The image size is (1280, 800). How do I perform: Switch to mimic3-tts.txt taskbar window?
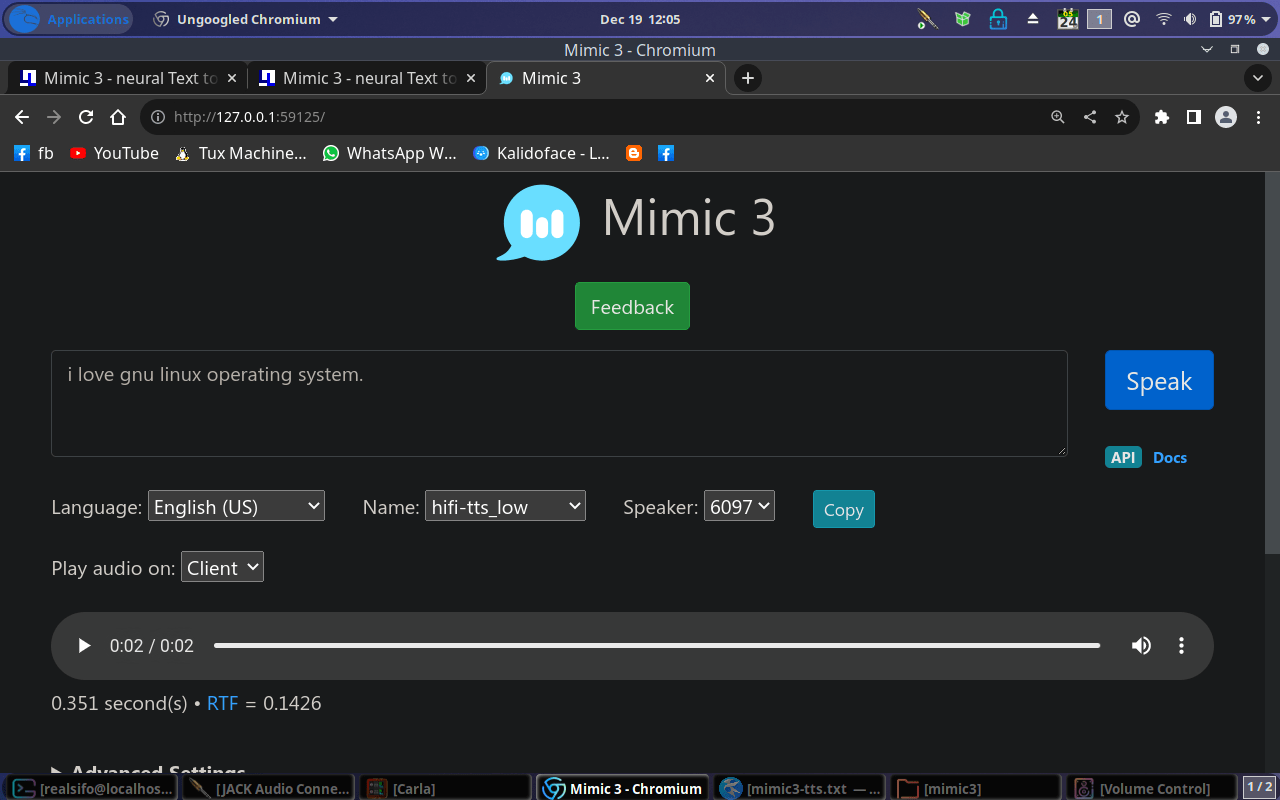pyautogui.click(x=799, y=788)
